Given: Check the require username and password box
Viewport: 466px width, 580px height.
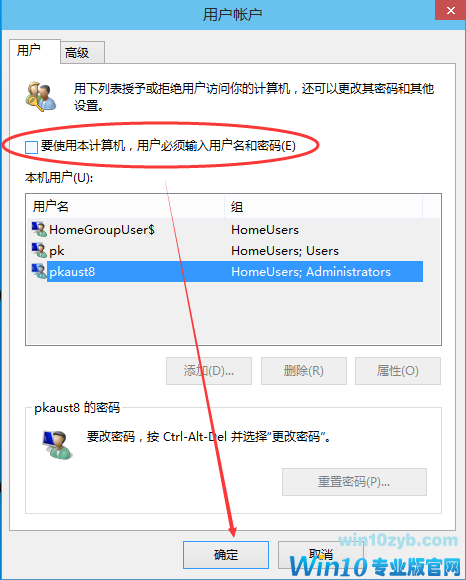Looking at the screenshot, I should click(31, 146).
